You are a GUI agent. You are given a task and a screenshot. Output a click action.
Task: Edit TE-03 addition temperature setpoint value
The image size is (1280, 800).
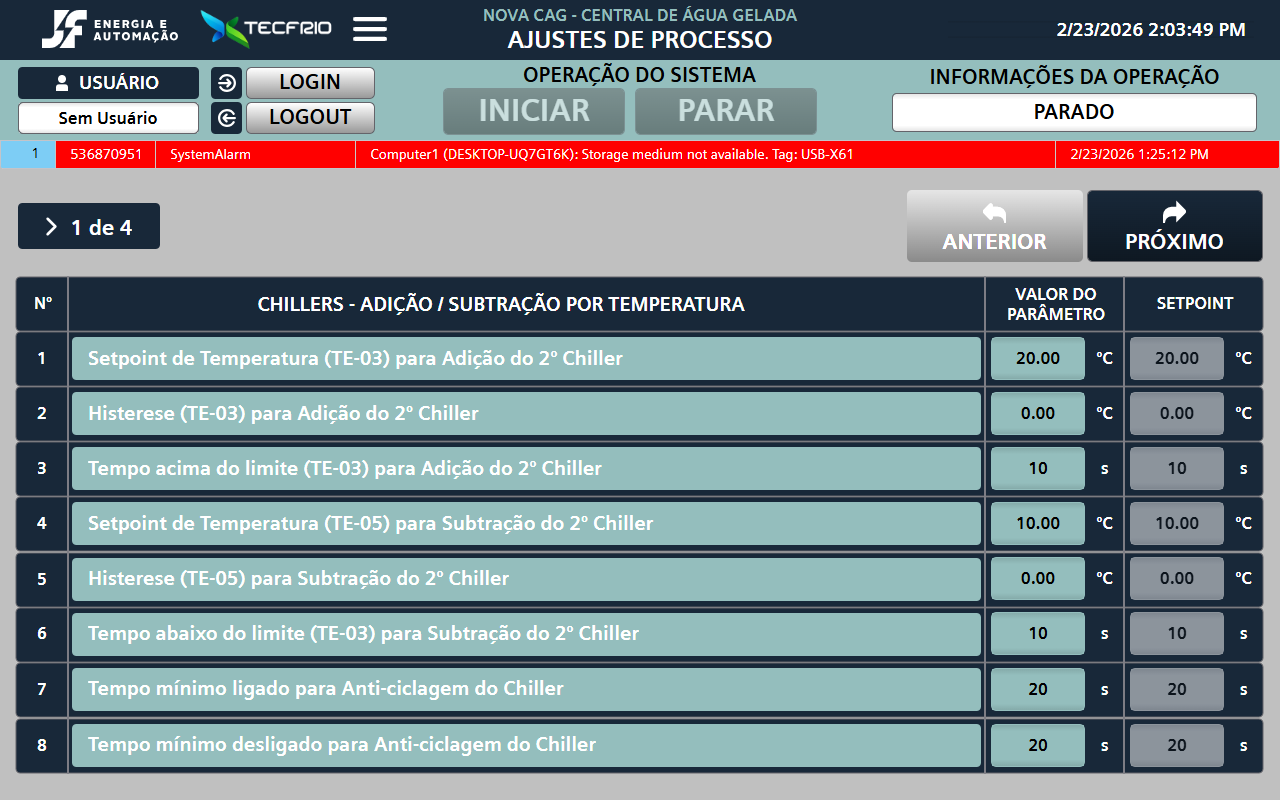point(1037,358)
